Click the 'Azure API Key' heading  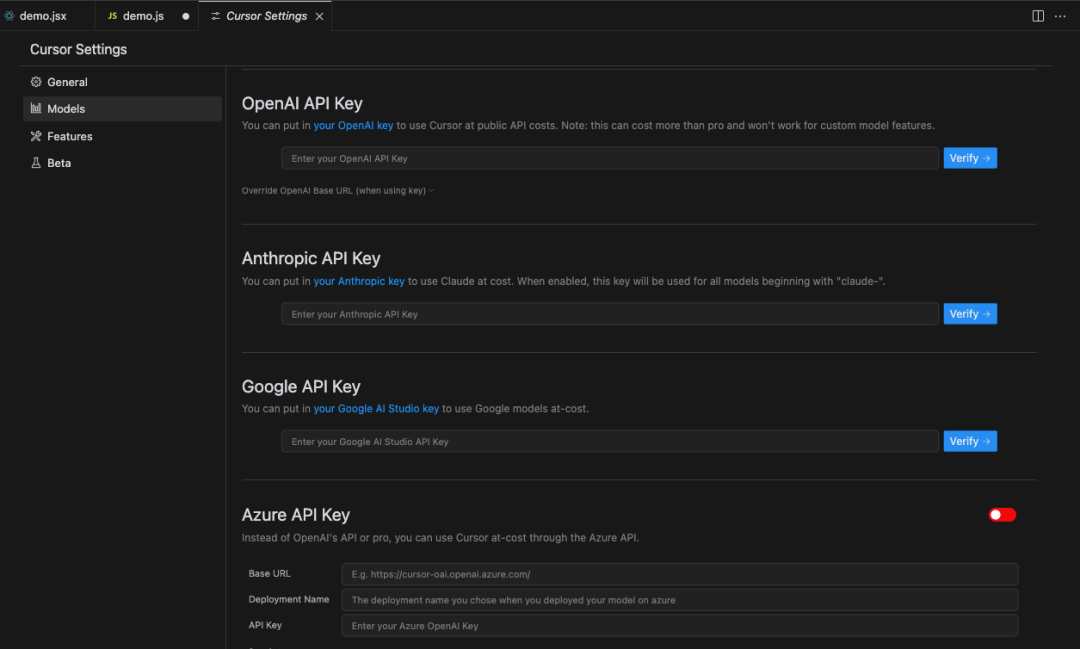295,515
